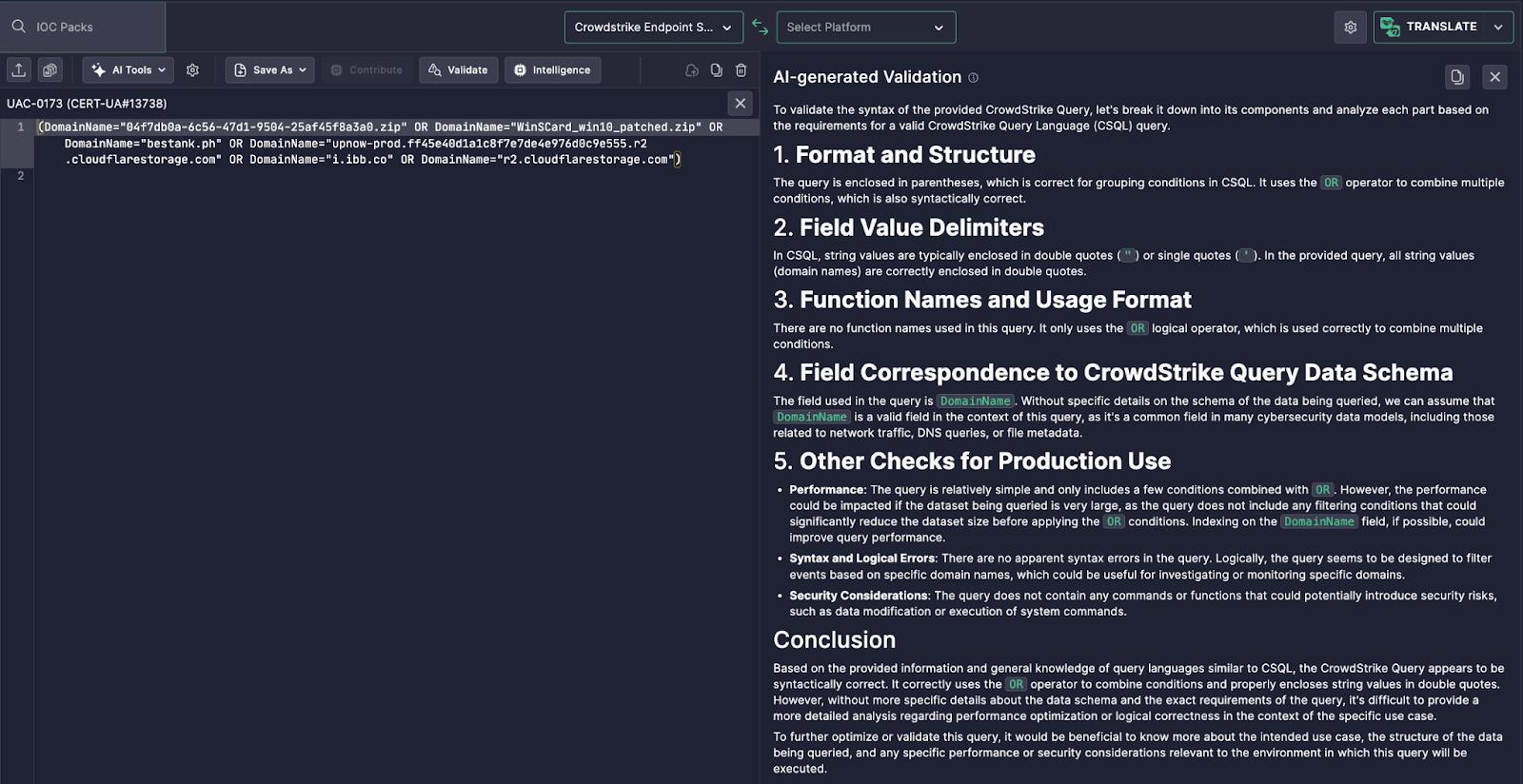Click the multi-copy icon beside upload
The width and height of the screenshot is (1523, 784).
50,69
